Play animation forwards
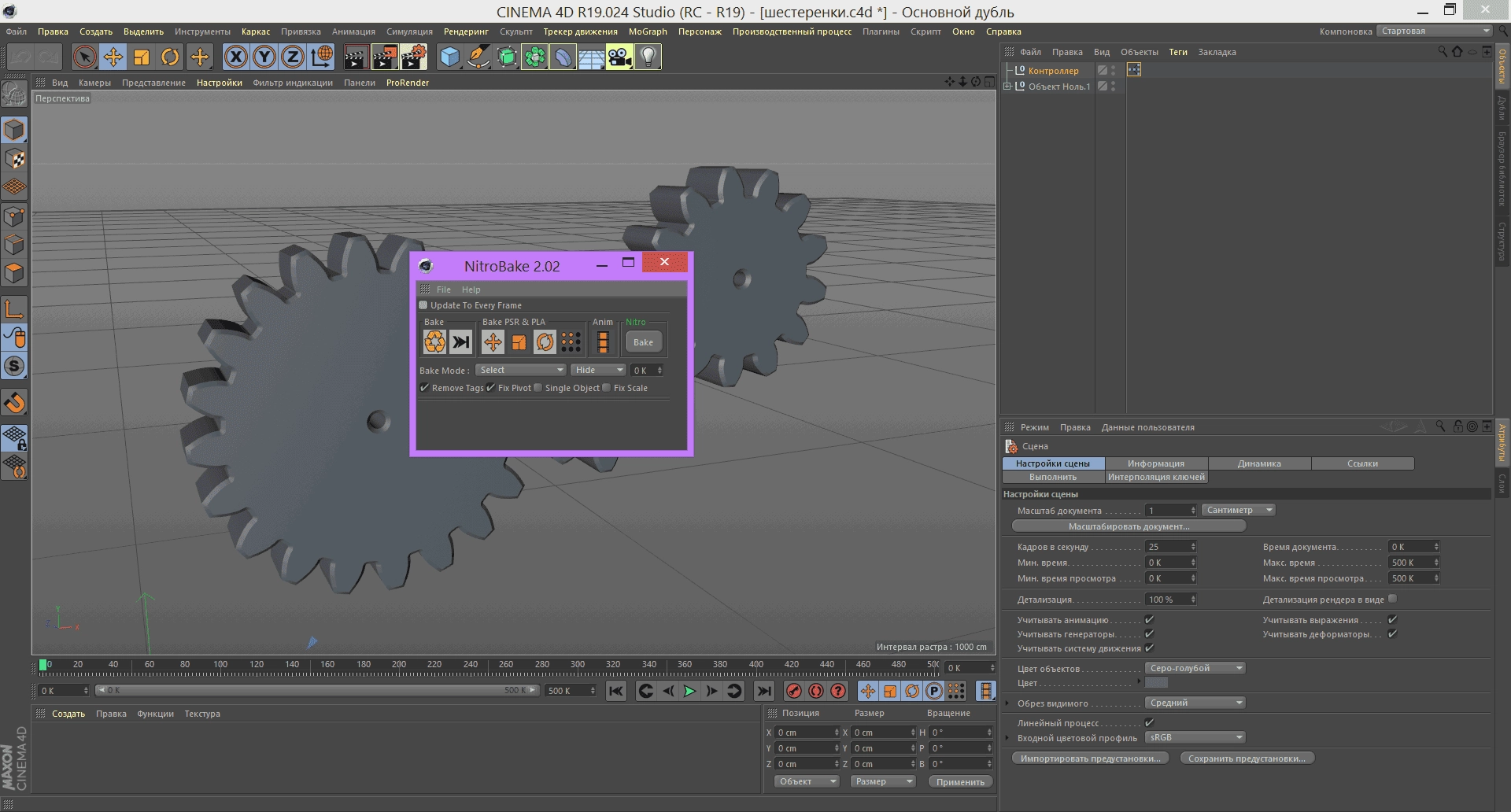This screenshot has height=812, width=1511. click(689, 691)
